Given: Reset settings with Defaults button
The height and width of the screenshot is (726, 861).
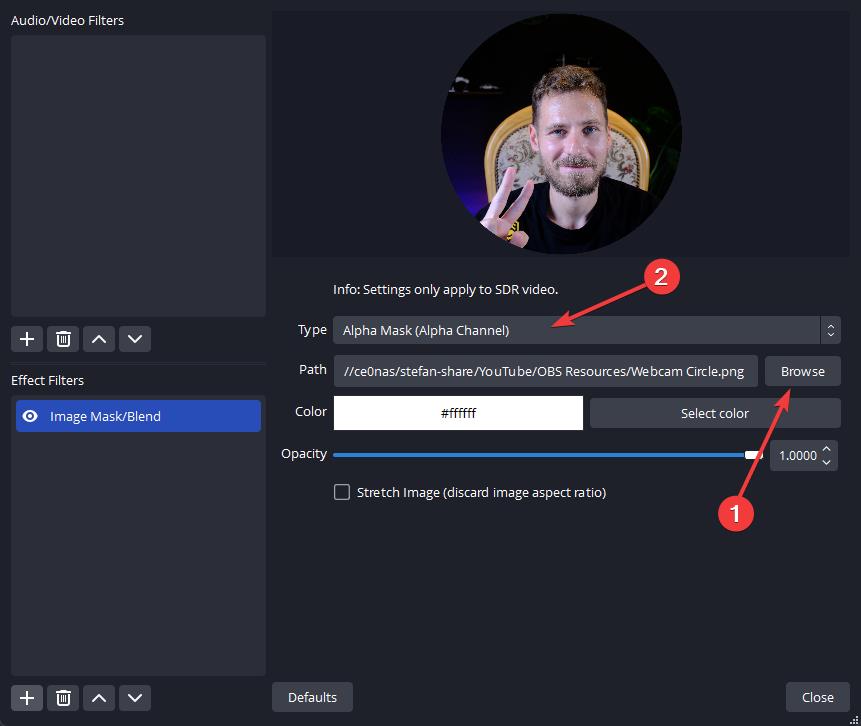Looking at the screenshot, I should 312,697.
